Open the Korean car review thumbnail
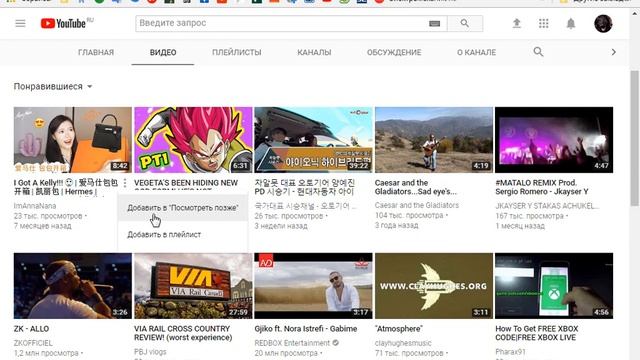 coord(313,140)
